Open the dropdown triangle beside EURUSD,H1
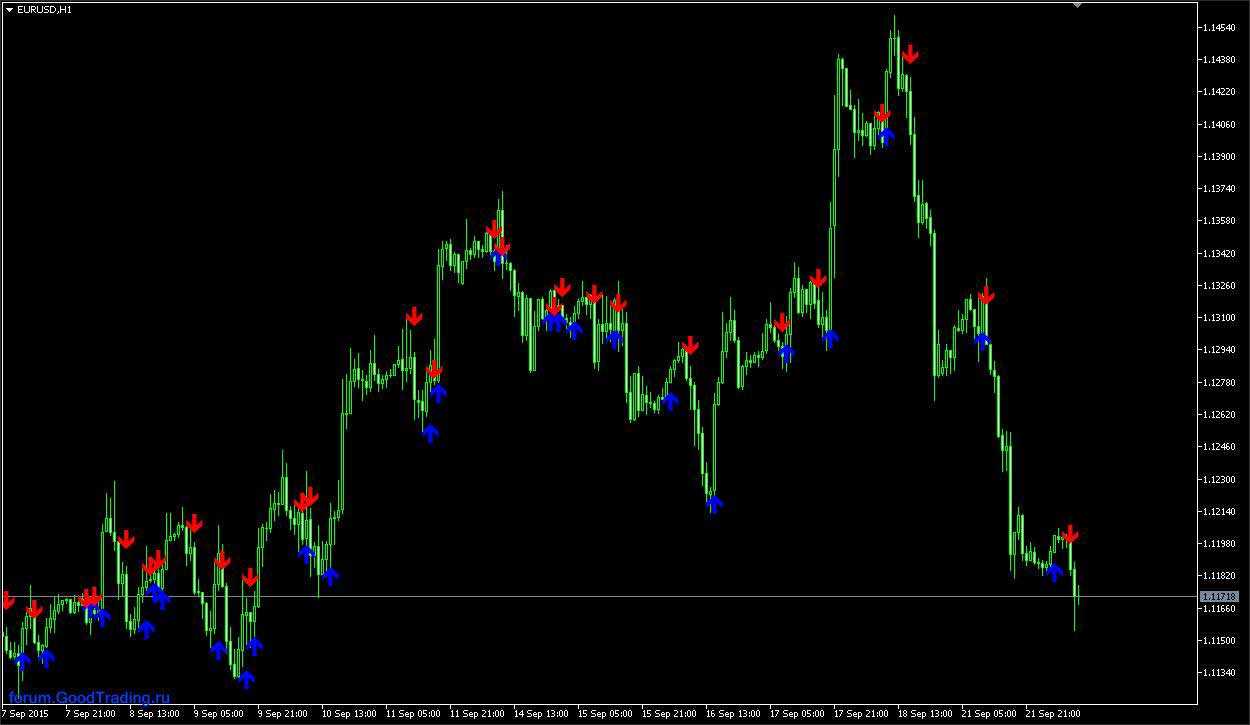 tap(9, 9)
